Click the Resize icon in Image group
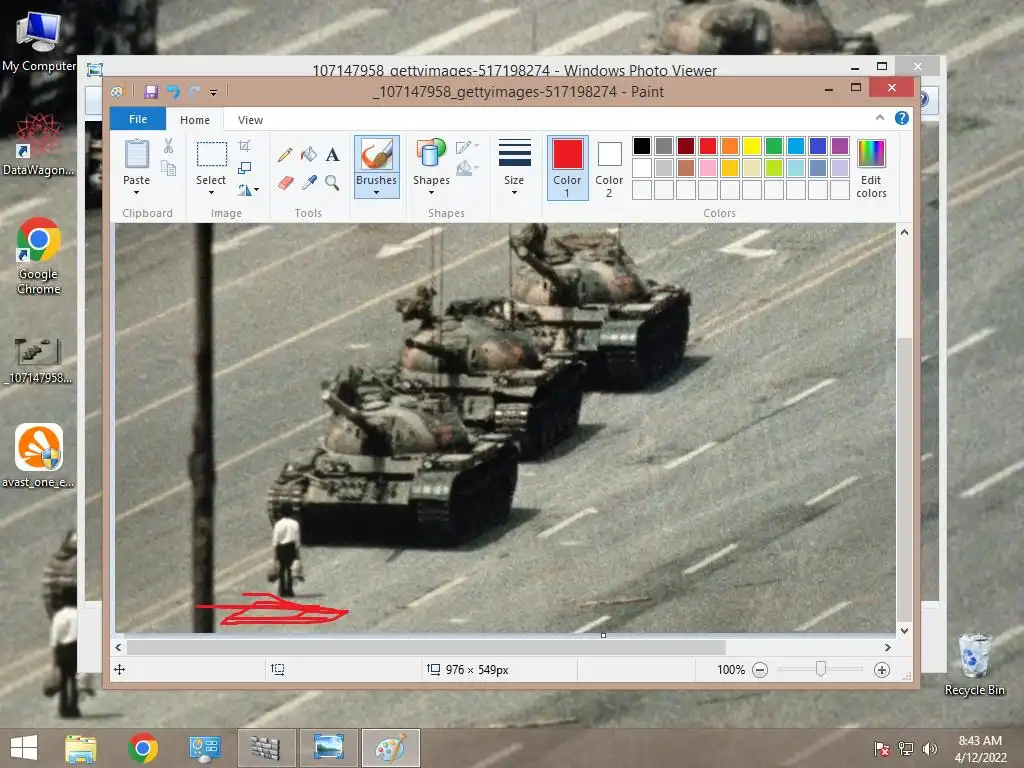Viewport: 1024px width, 768px height. pyautogui.click(x=245, y=168)
